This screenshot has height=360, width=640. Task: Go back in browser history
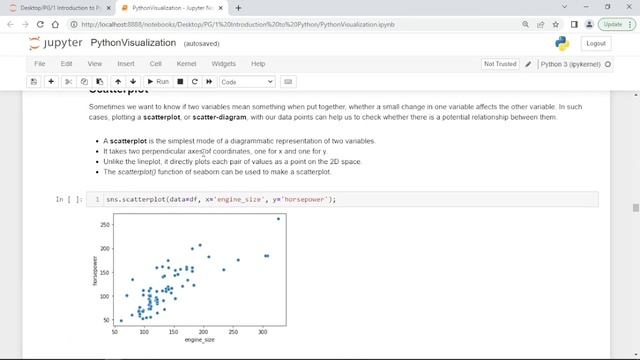pyautogui.click(x=10, y=24)
